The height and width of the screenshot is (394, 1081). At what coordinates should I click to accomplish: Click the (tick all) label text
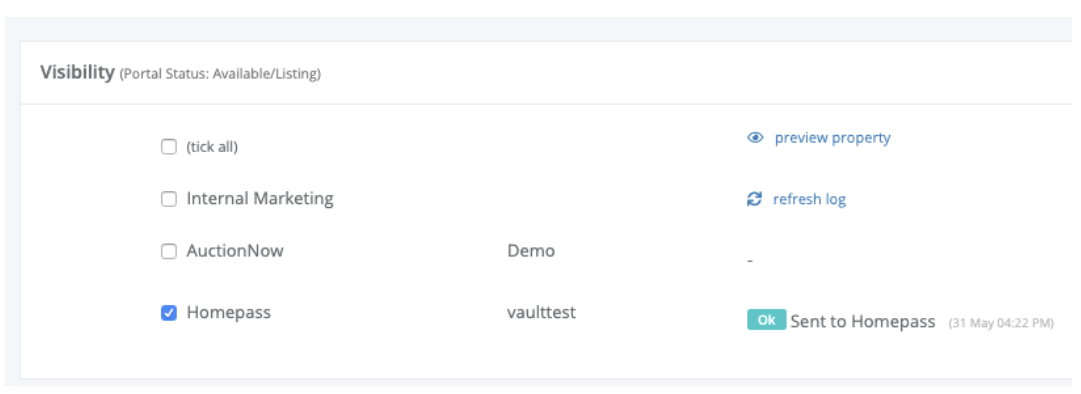click(x=212, y=147)
